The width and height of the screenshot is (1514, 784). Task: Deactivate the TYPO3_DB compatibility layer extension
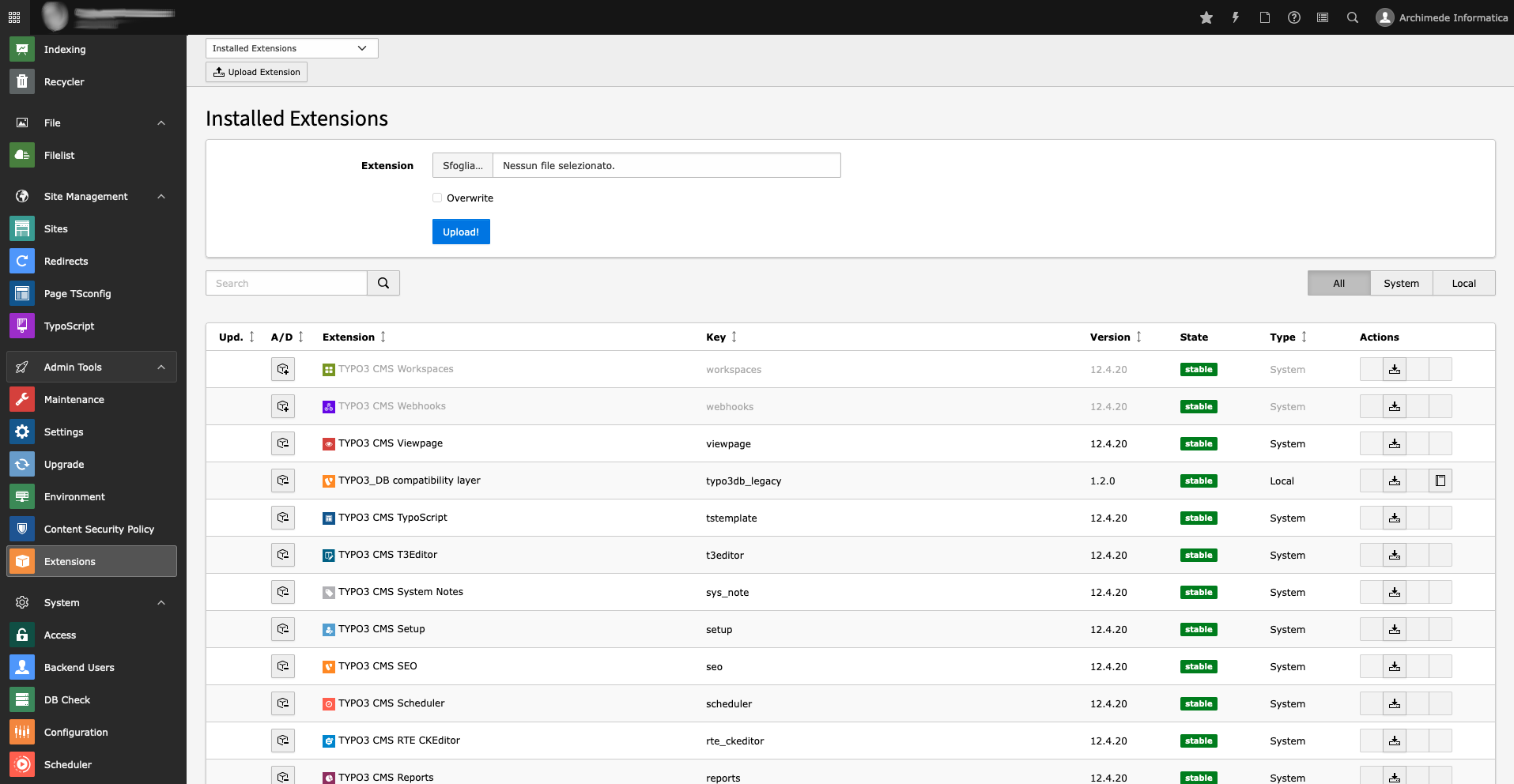(283, 481)
